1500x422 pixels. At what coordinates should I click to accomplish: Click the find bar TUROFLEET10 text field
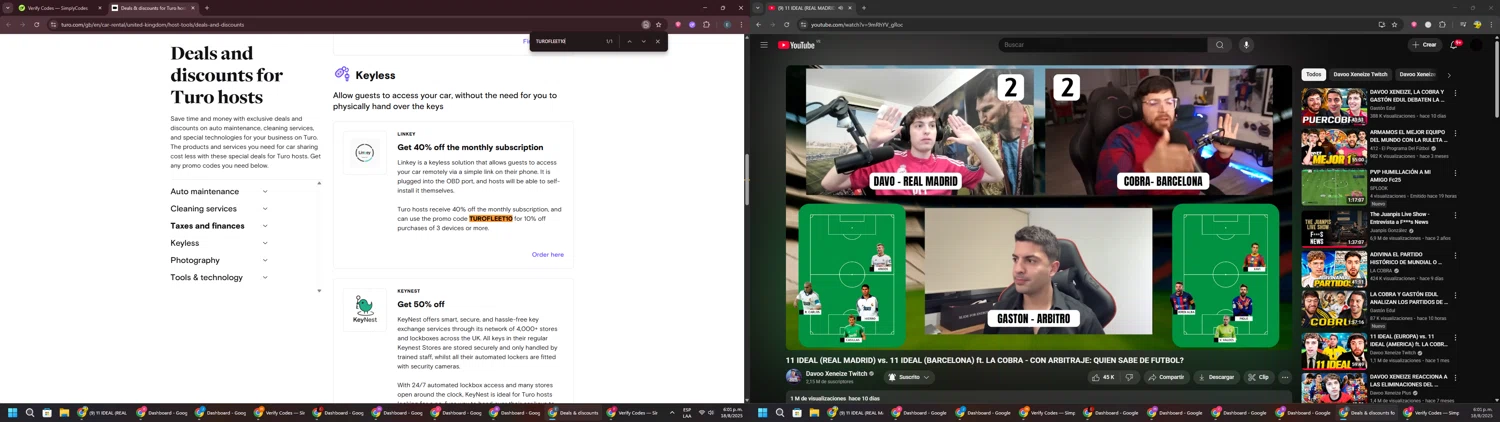click(566, 41)
